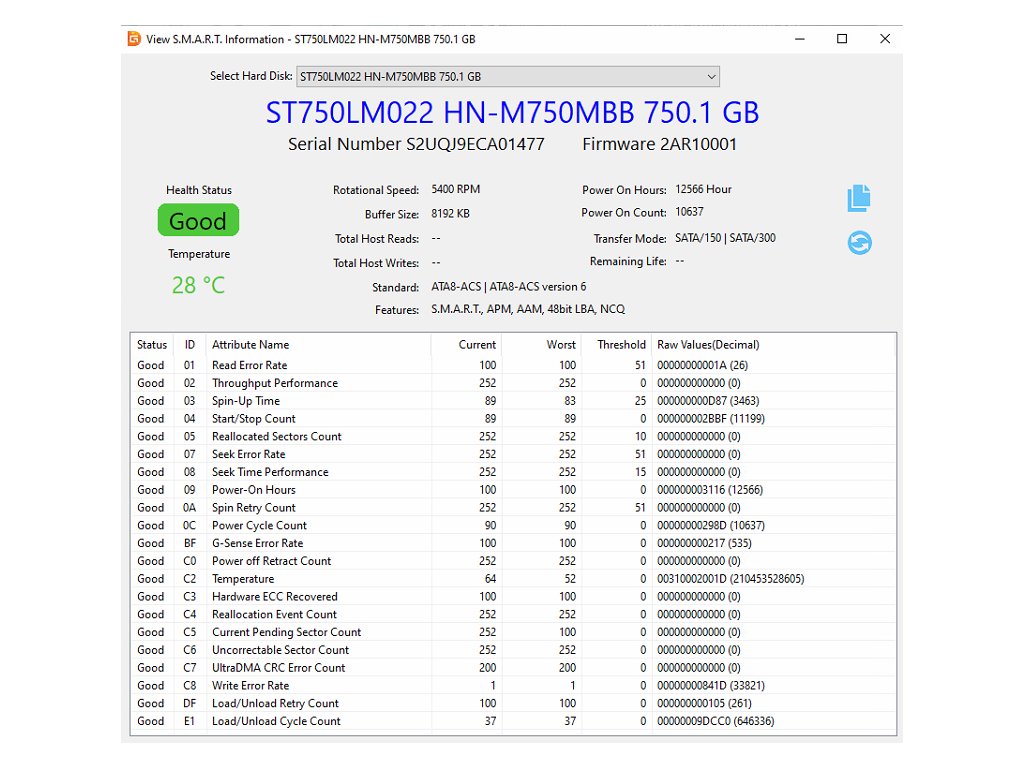Viewport: 1024px width, 768px height.
Task: Click the 5400 RPM rotational speed value
Action: coord(455,189)
